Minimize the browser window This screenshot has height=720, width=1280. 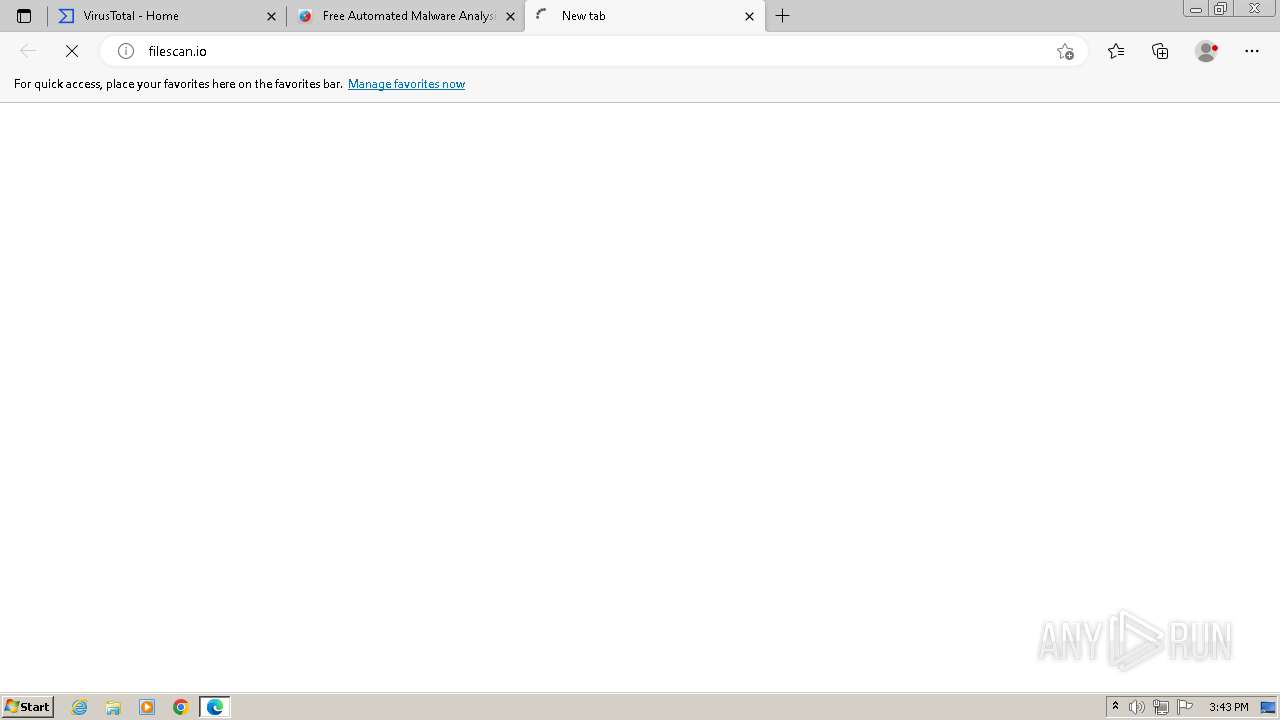coord(1195,9)
